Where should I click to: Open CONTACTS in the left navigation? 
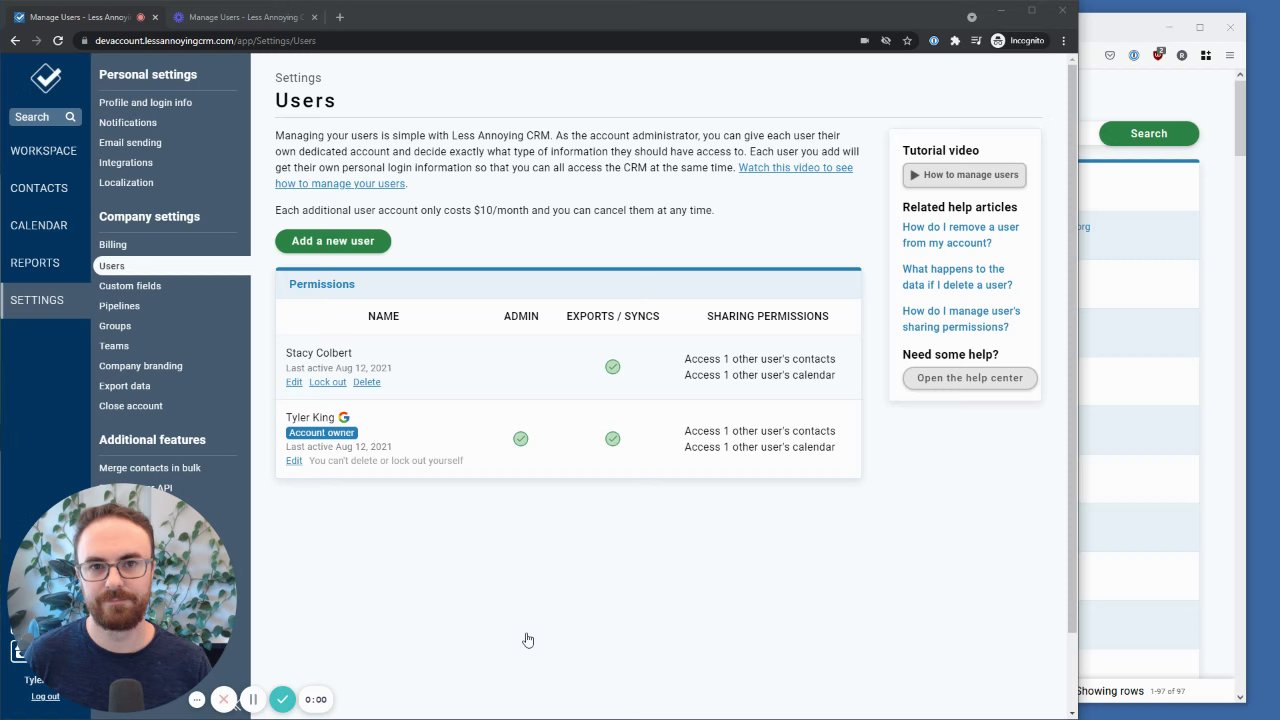click(x=39, y=188)
